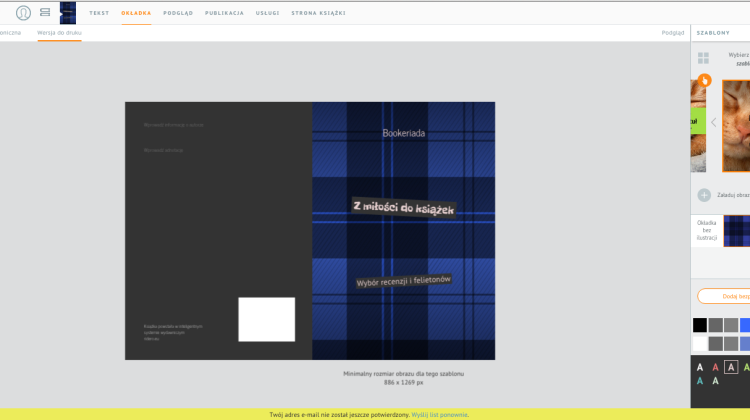Click the author information placeholder on back cover
Image resolution: width=750 pixels, height=420 pixels.
(174, 125)
